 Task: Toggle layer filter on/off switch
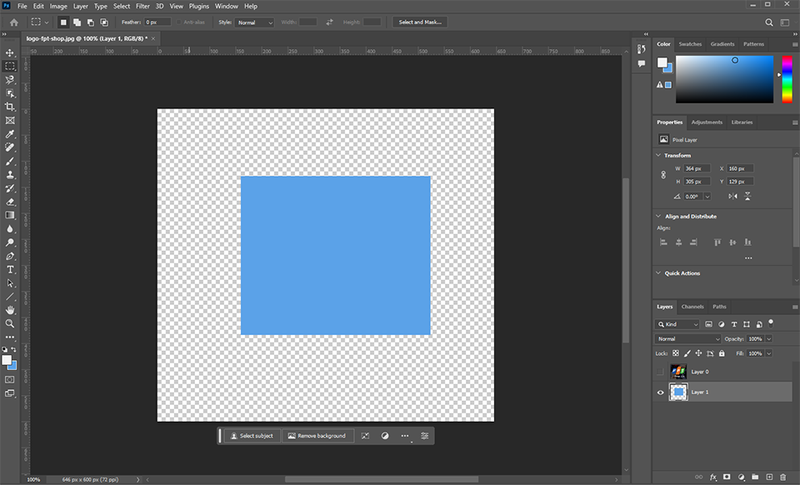pos(771,323)
